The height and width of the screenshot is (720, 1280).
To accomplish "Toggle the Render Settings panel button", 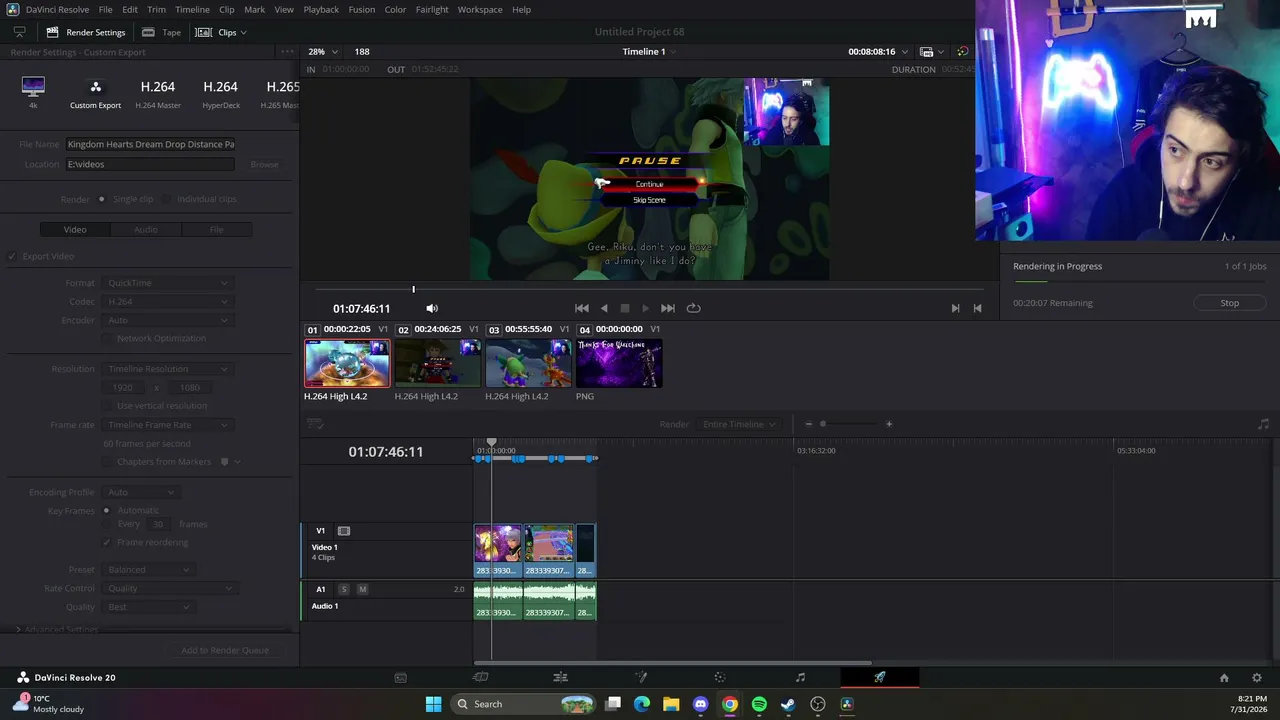I will tap(85, 32).
